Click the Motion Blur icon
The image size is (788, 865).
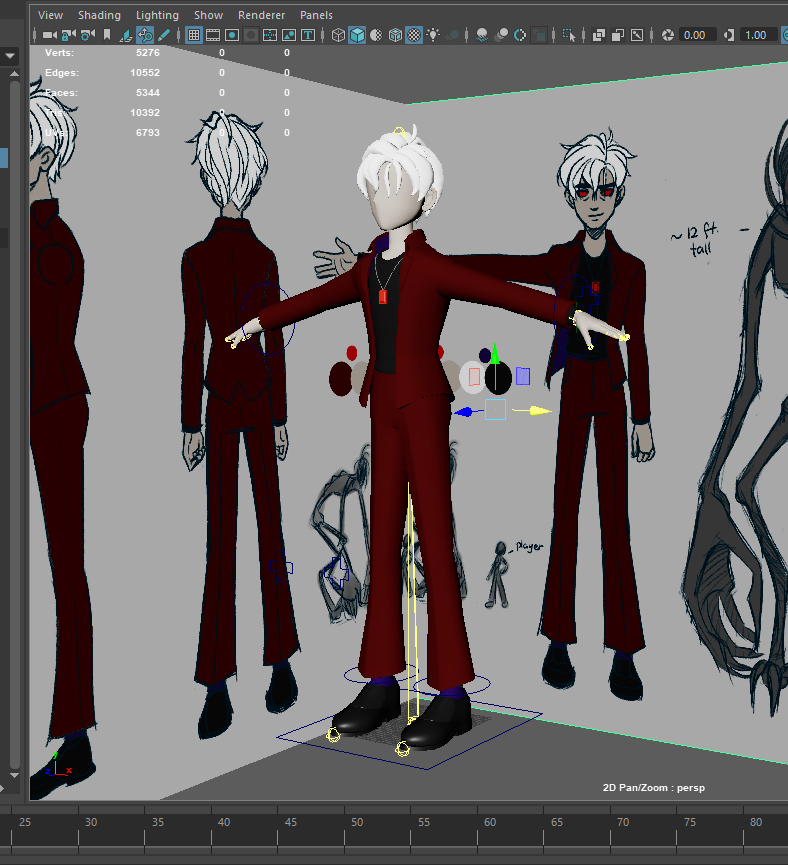[x=501, y=35]
